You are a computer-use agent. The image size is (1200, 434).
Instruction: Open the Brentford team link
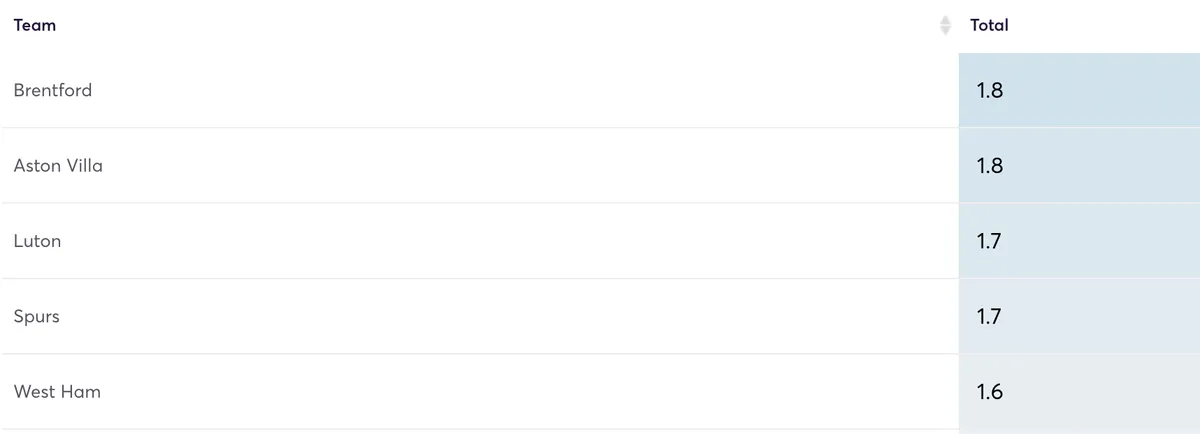[x=53, y=90]
